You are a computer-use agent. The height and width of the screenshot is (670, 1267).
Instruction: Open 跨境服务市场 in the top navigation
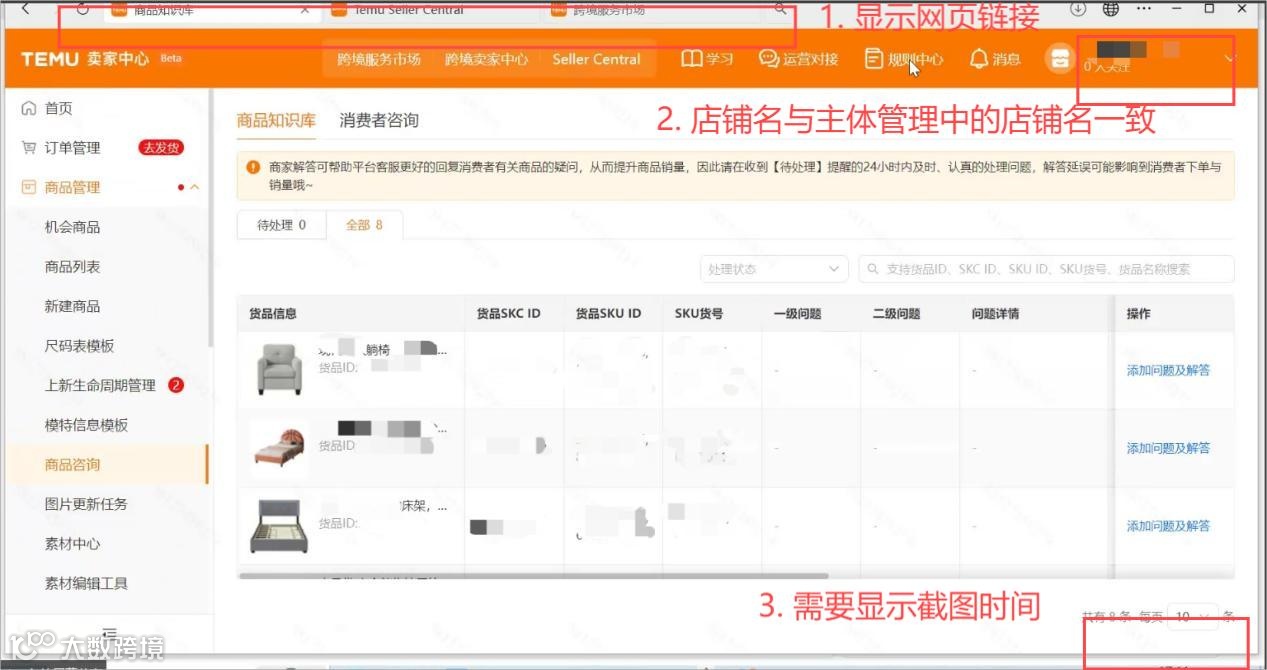(x=379, y=59)
